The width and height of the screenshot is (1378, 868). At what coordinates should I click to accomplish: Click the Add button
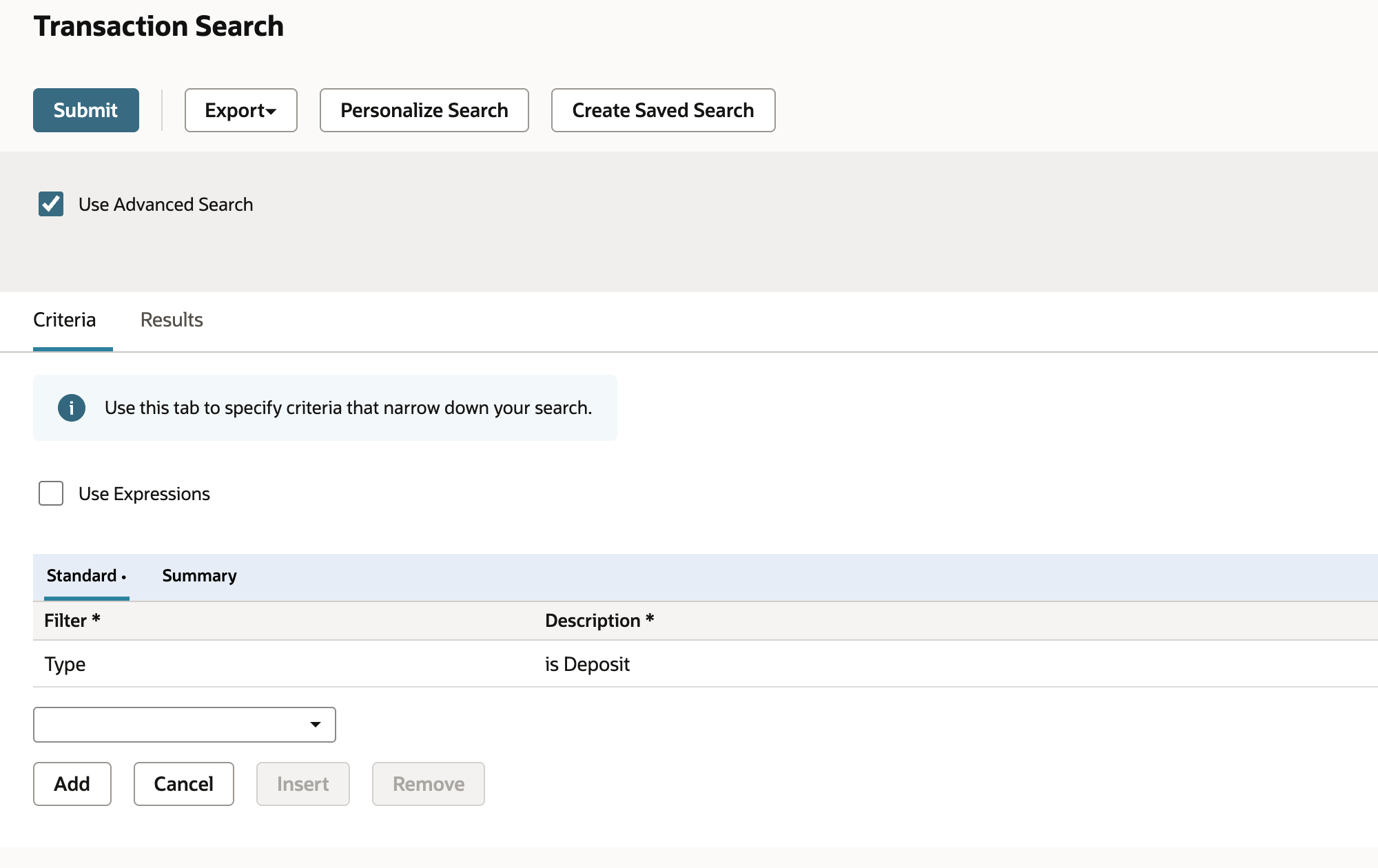click(x=72, y=784)
